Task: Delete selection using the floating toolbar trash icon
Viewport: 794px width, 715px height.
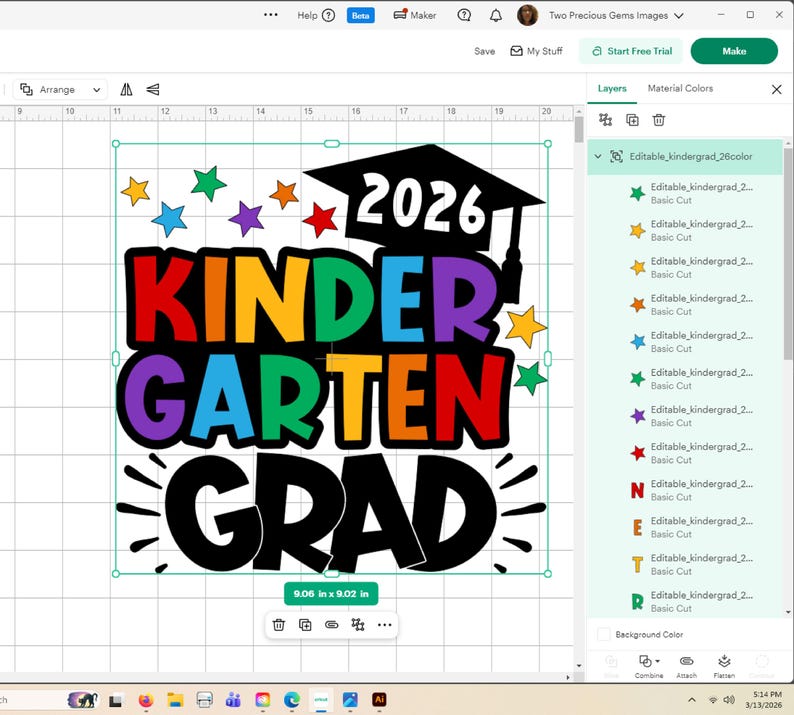Action: coord(279,625)
